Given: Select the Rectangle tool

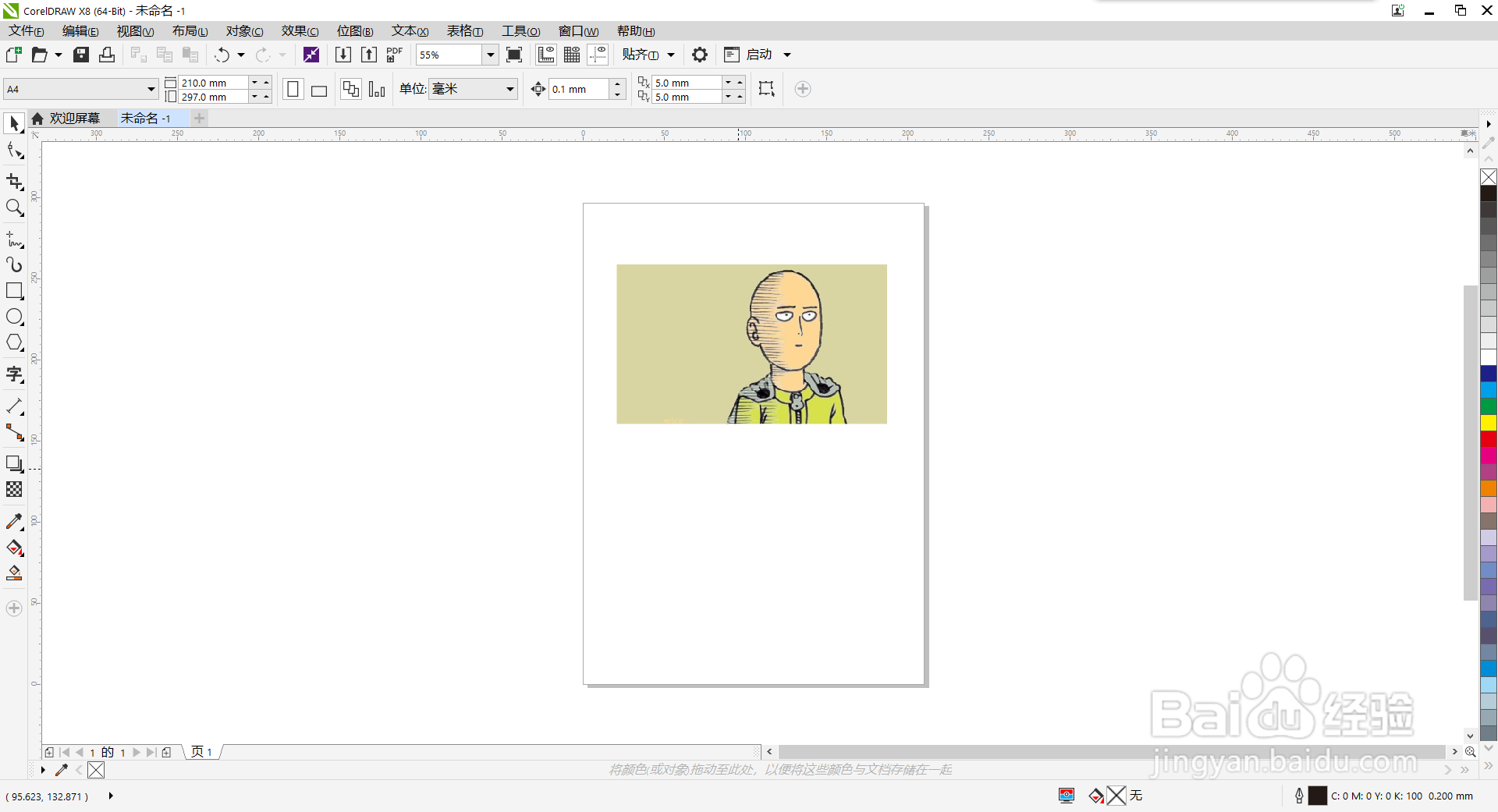Looking at the screenshot, I should (14, 291).
